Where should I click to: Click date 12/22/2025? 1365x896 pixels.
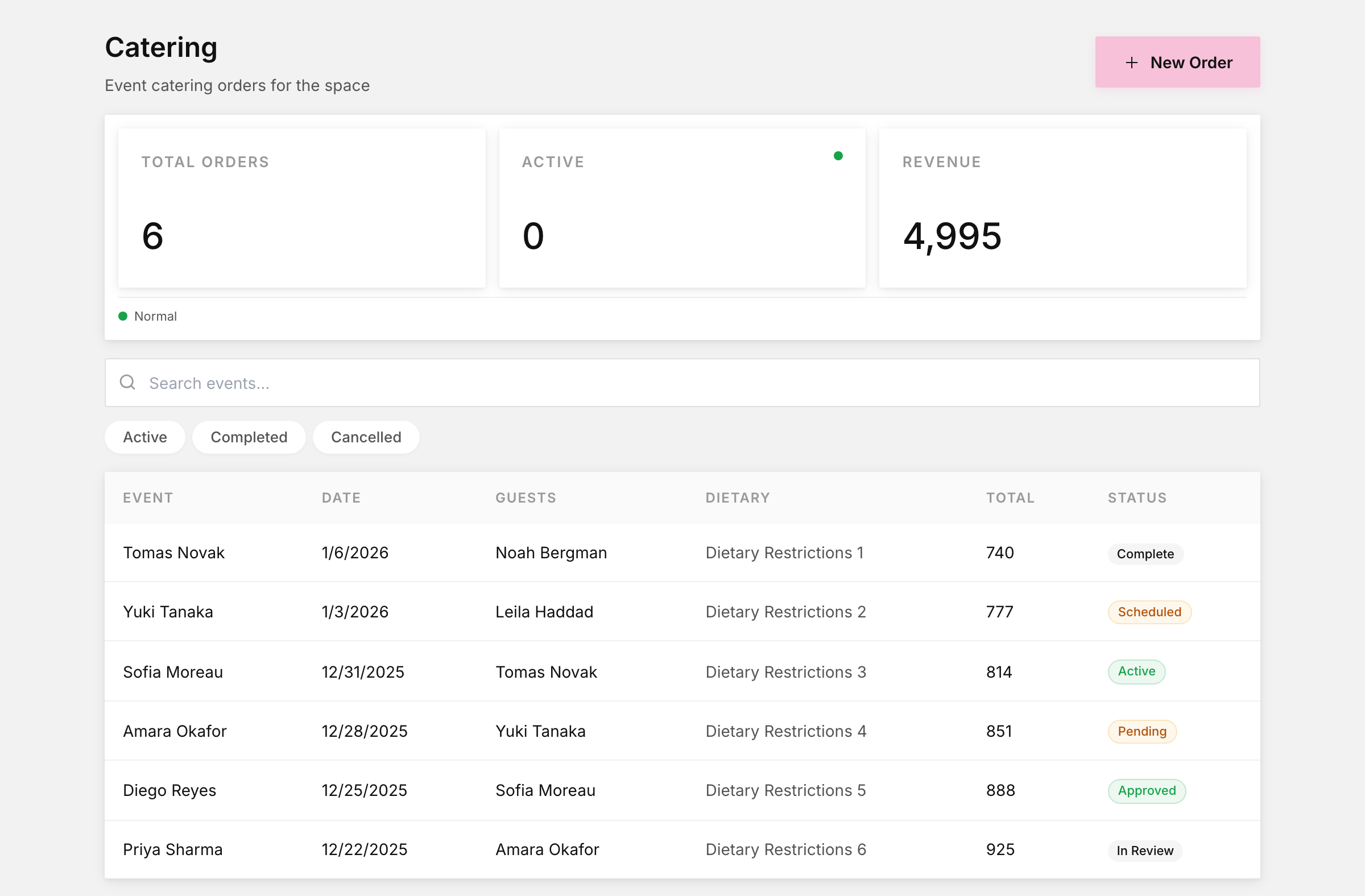point(364,849)
